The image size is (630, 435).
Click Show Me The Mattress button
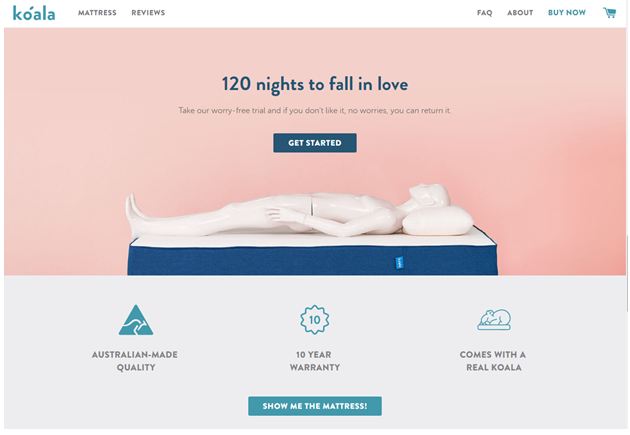(x=315, y=406)
